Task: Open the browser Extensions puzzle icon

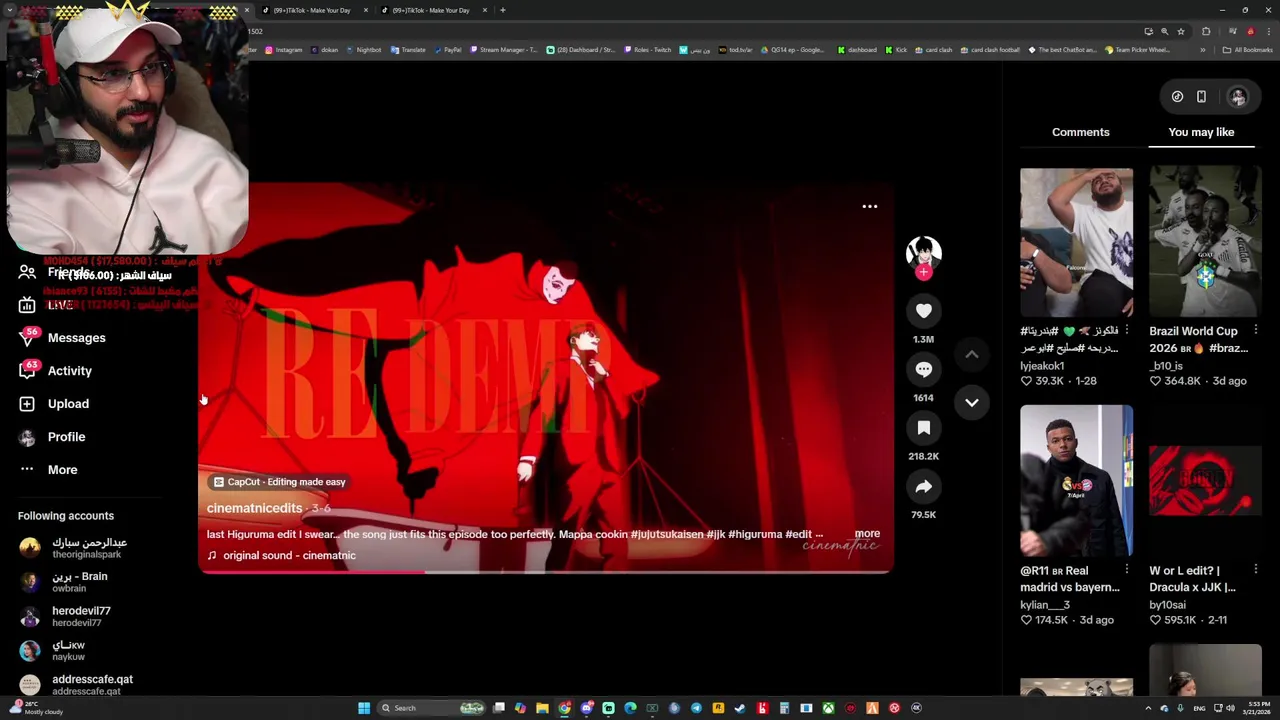Action: (x=1206, y=31)
